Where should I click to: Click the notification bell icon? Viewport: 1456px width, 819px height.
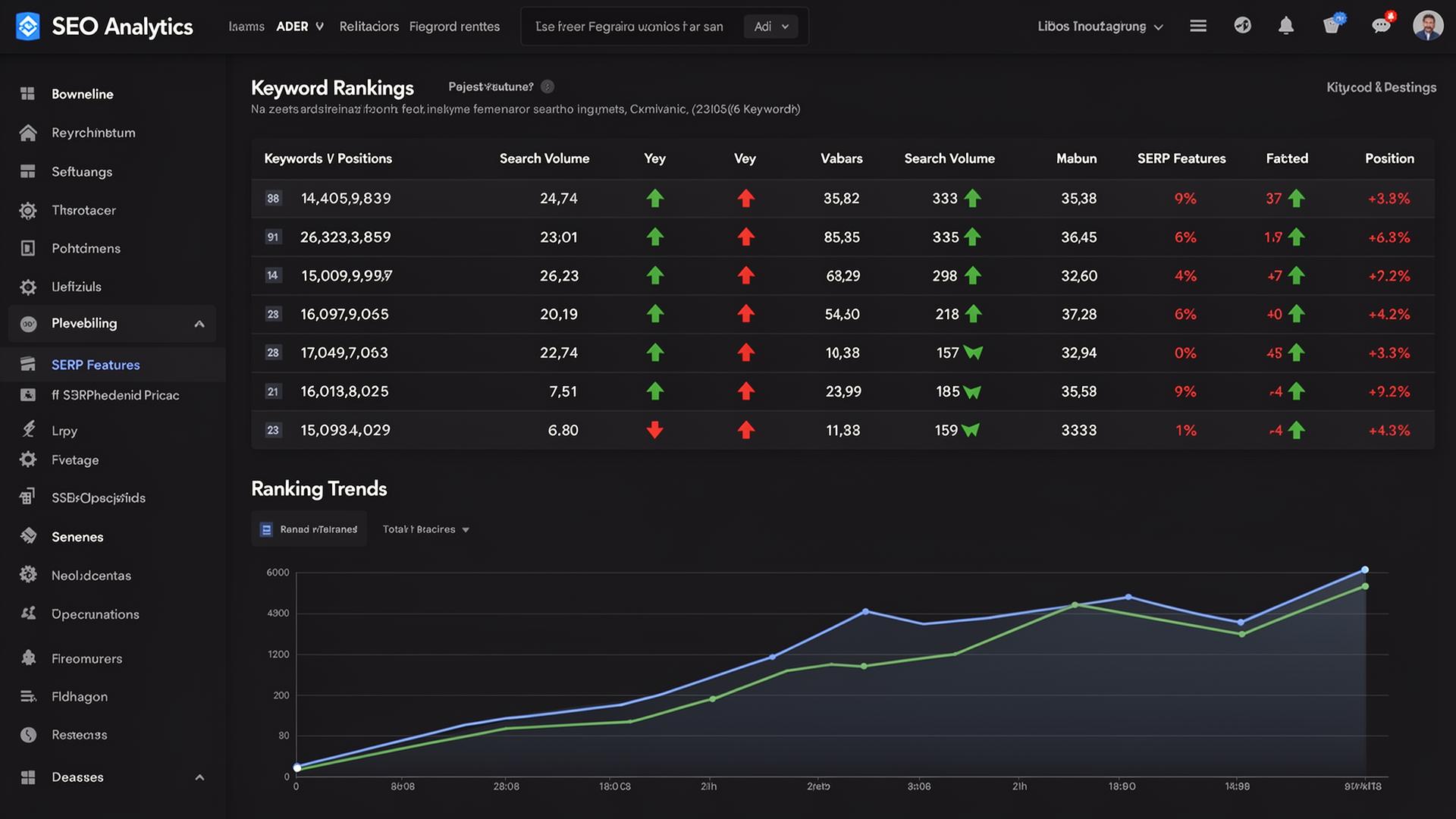point(1286,27)
